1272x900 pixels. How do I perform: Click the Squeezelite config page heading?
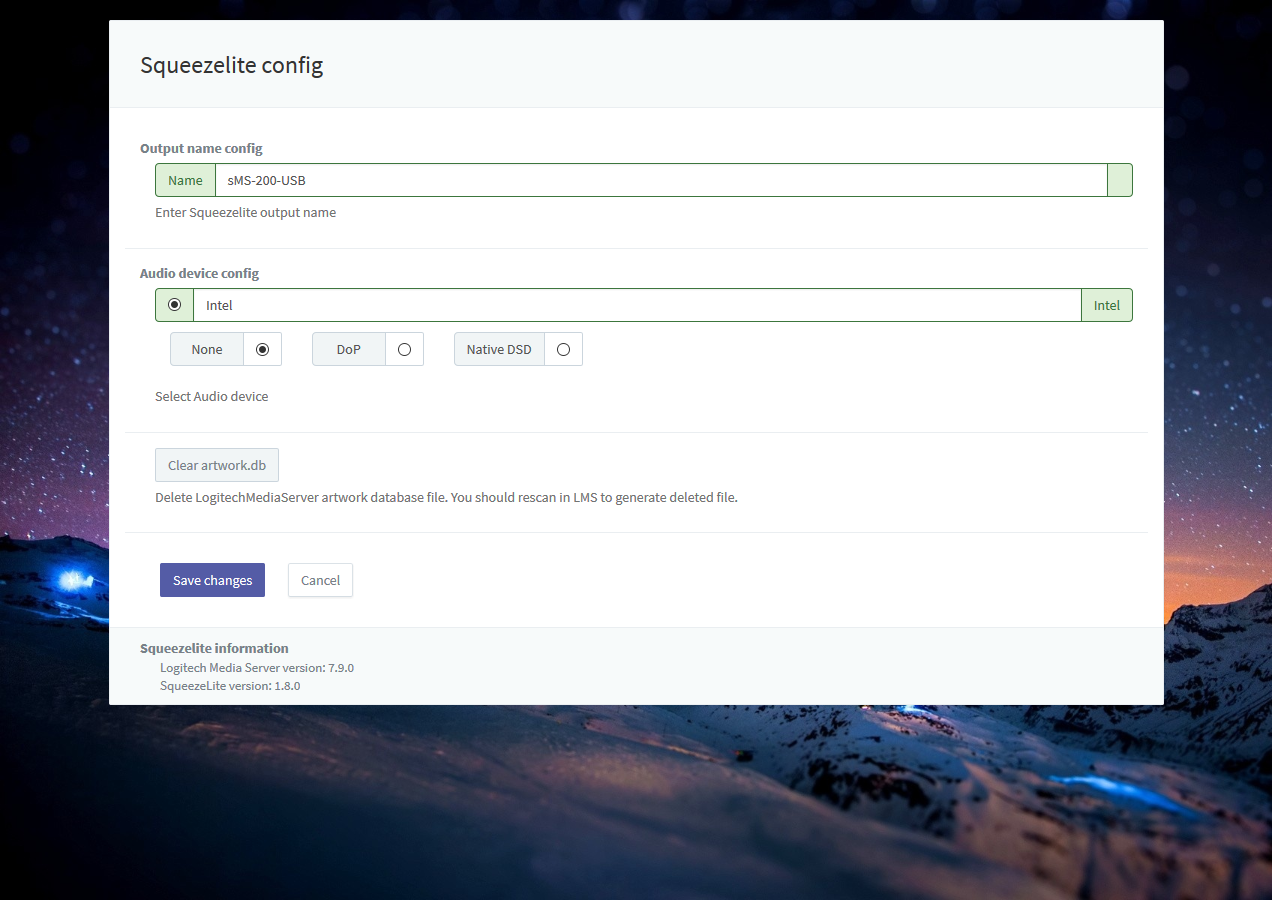(x=231, y=65)
